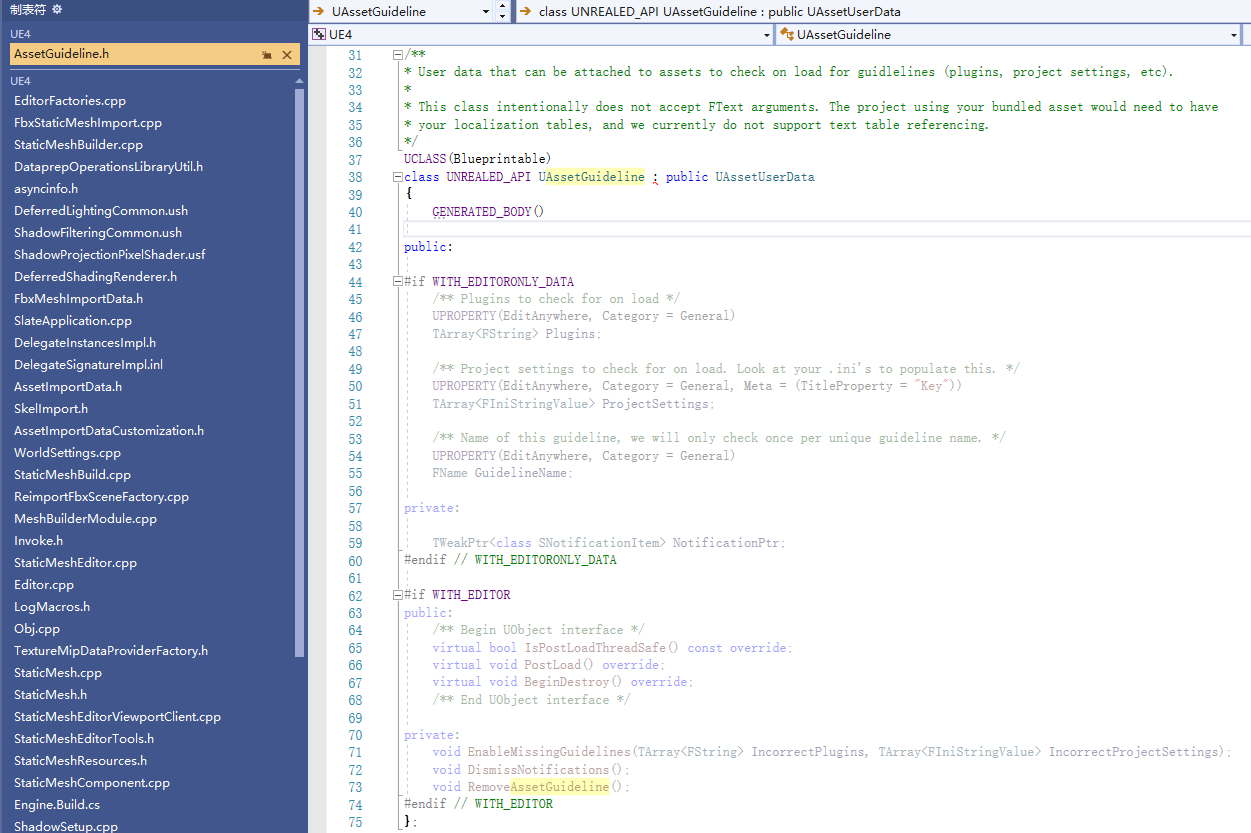Viewport: 1251px width, 833px height.
Task: Click the vertical scrollbar of the tab list
Action: tap(300, 370)
